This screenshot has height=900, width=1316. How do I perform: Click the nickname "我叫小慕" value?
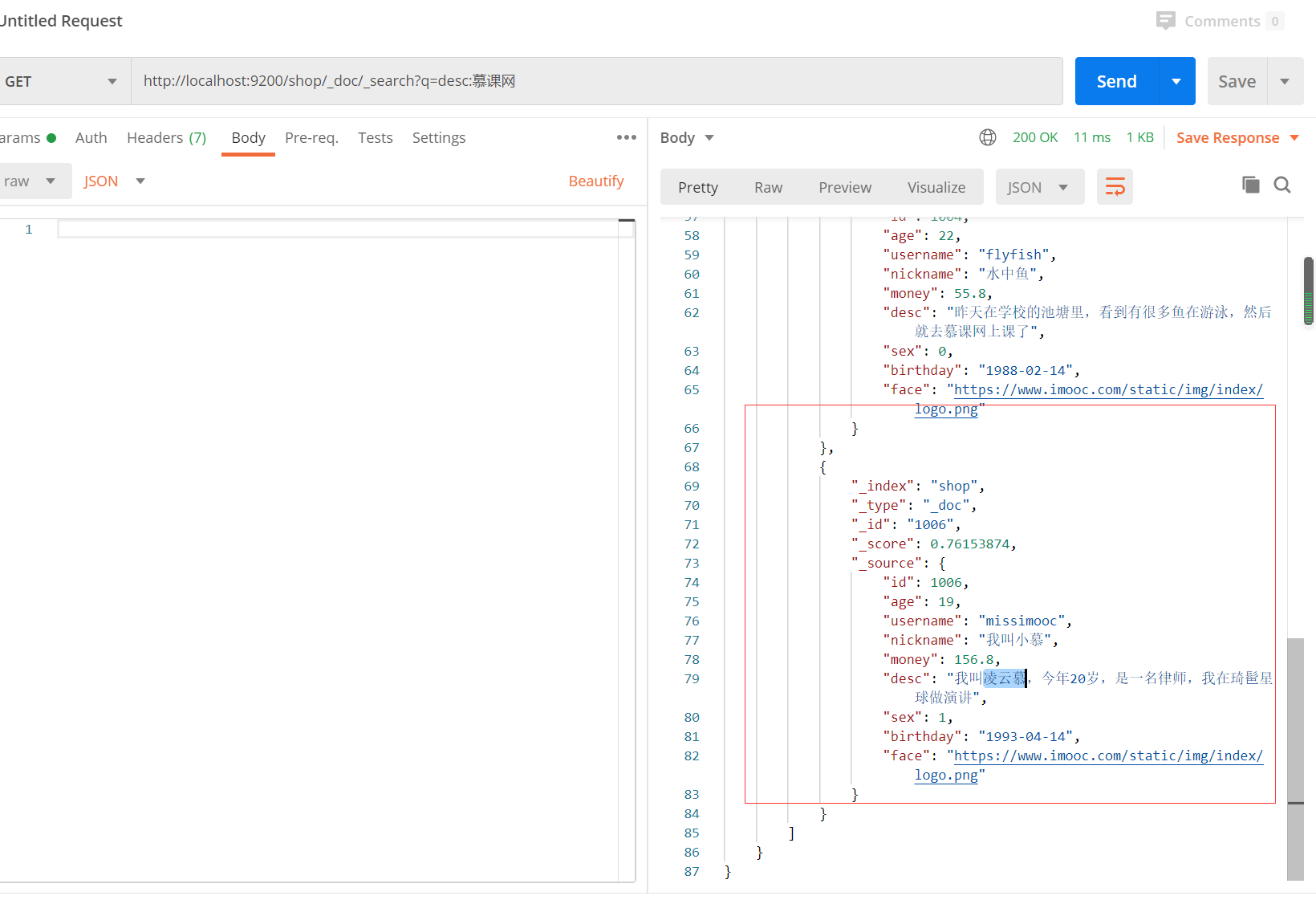click(1013, 640)
